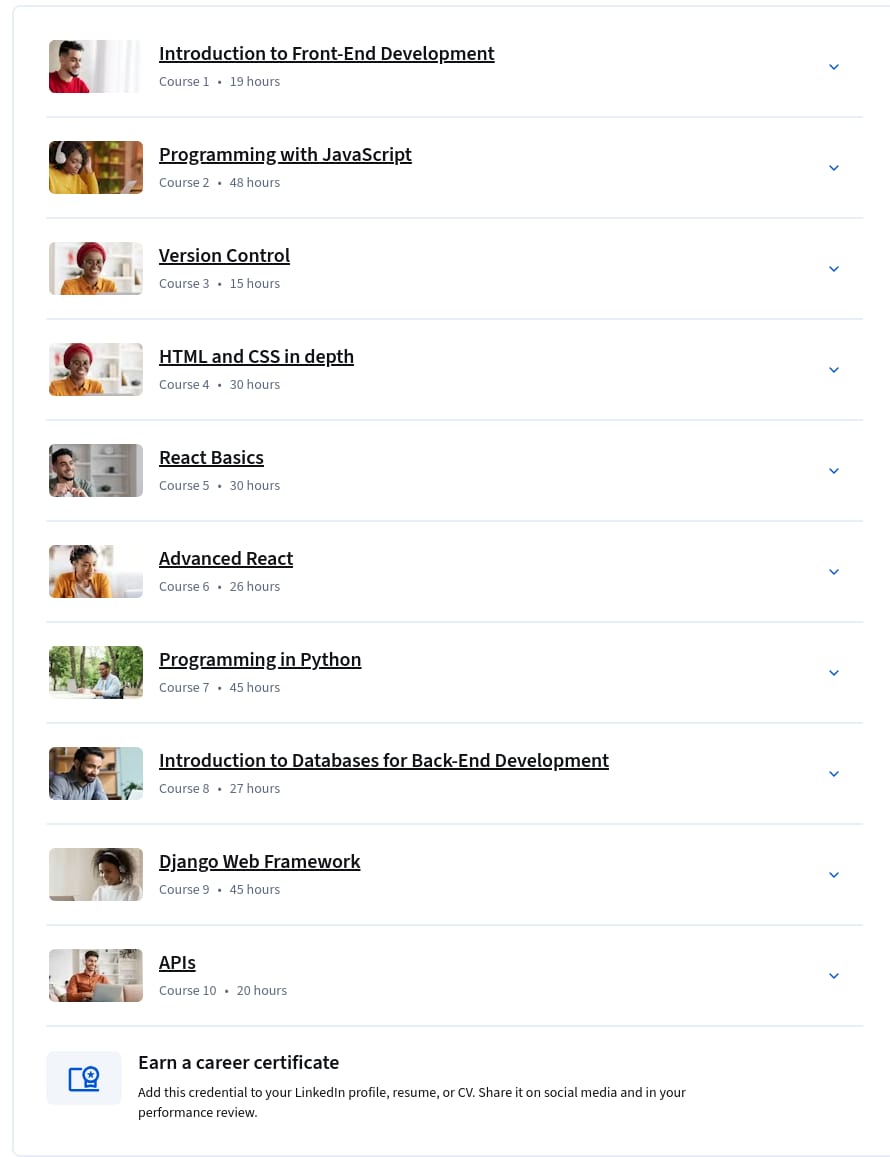Open the Version Control course link
This screenshot has height=1157, width=890.
(224, 256)
